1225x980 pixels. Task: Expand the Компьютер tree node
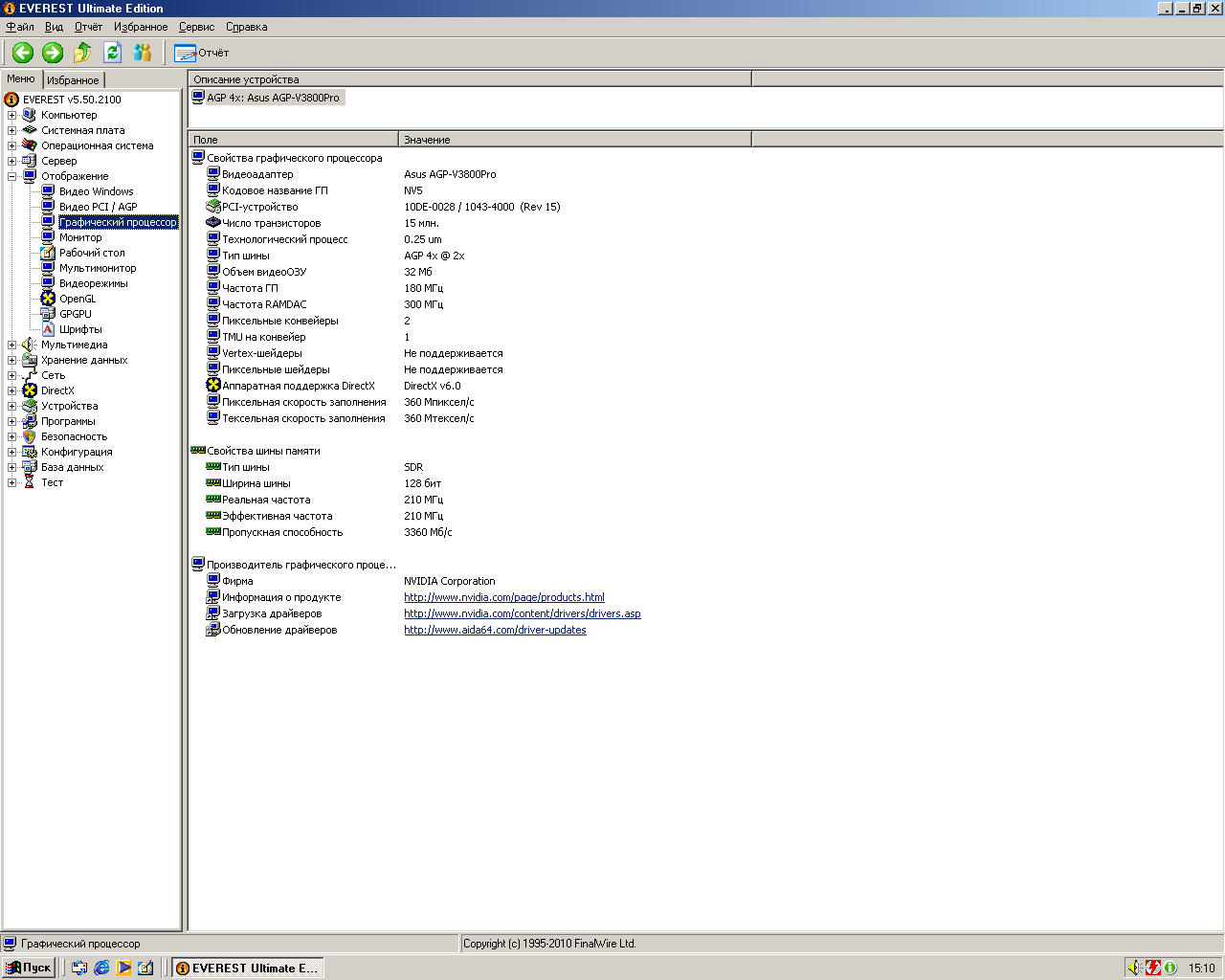[x=11, y=115]
